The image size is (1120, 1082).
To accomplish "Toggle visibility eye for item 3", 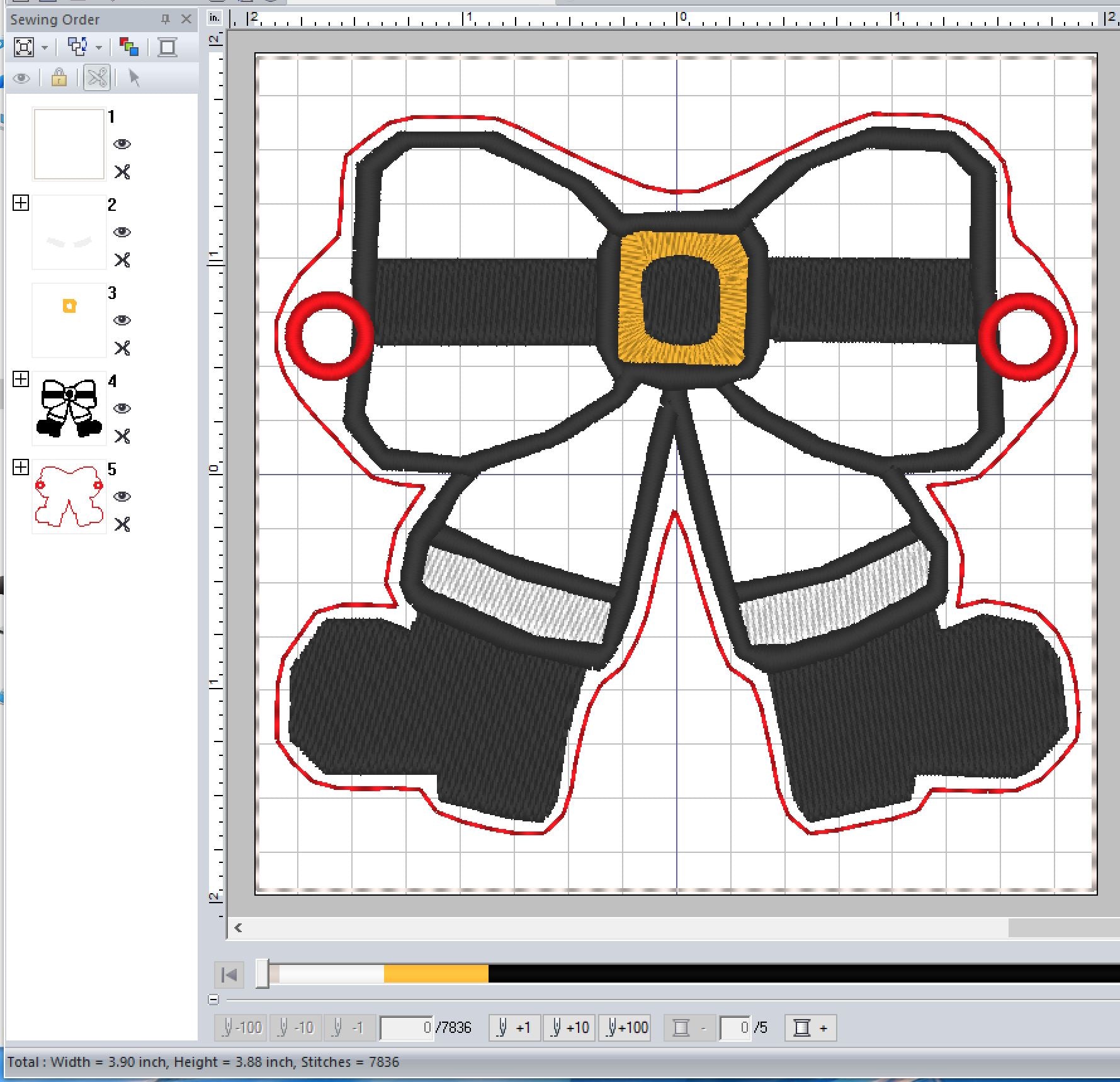I will point(122,320).
